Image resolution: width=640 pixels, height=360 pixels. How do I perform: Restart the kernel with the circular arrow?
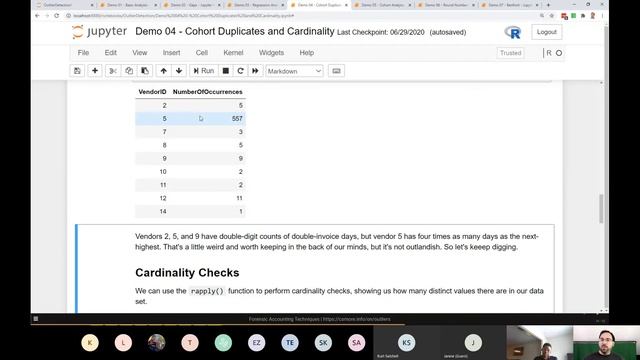pyautogui.click(x=240, y=71)
